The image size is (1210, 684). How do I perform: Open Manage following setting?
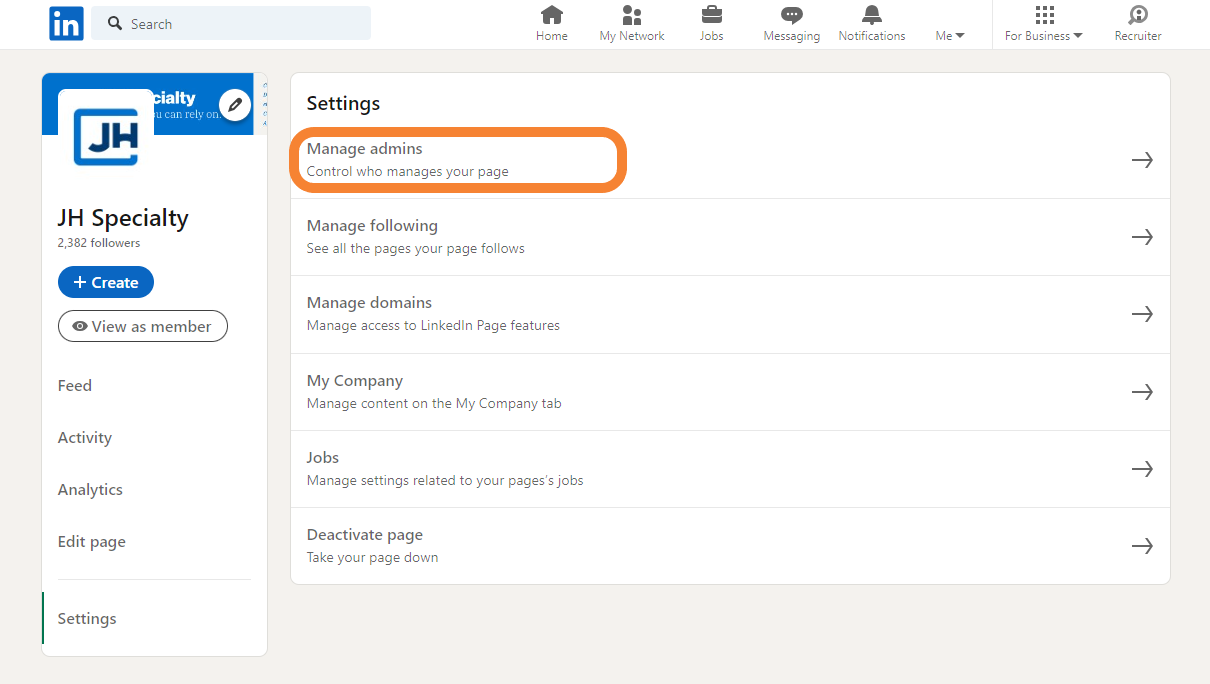coord(730,237)
